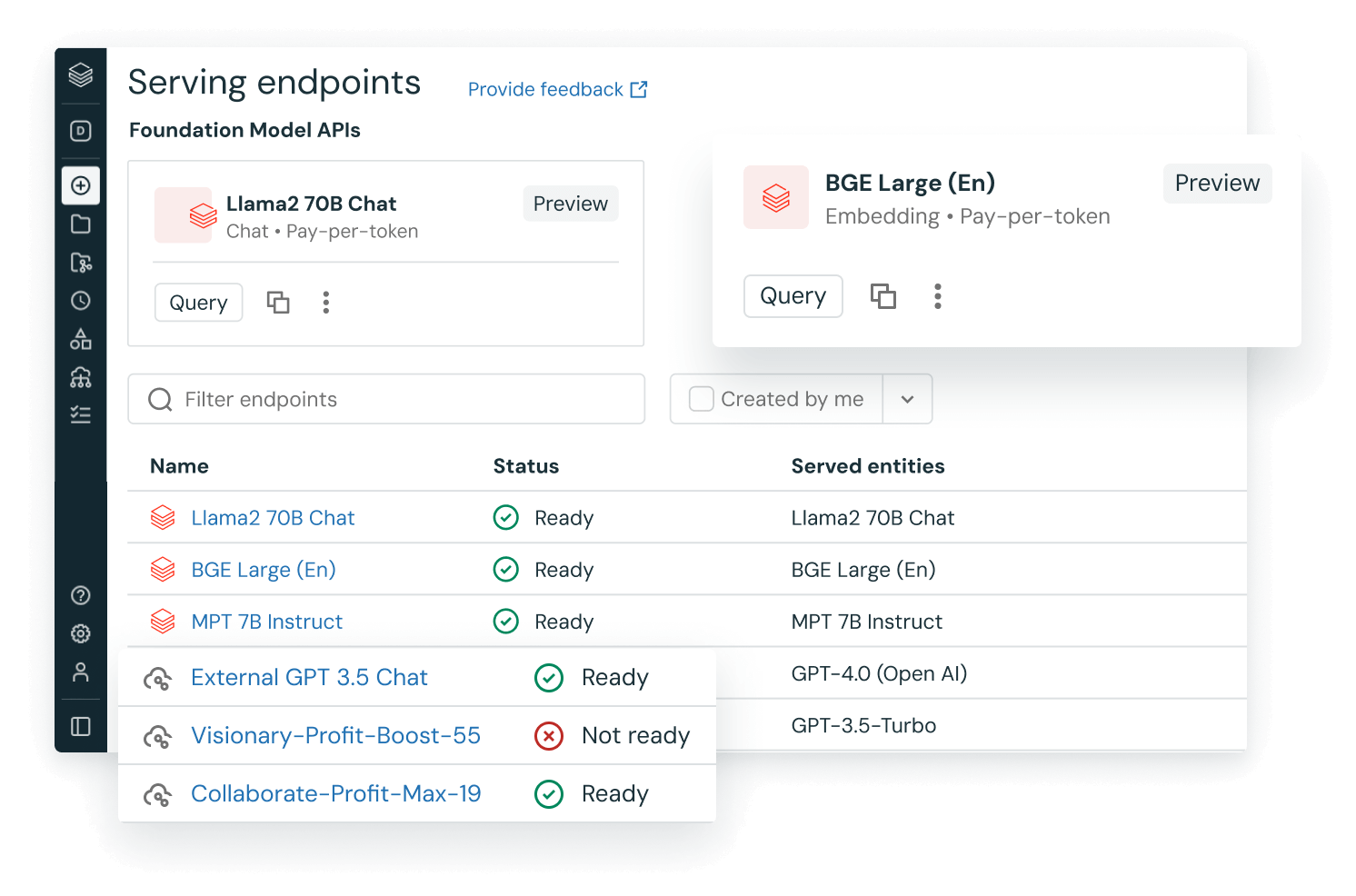Query the BGE Large (En) model
This screenshot has width=1356, height=896.
click(793, 296)
